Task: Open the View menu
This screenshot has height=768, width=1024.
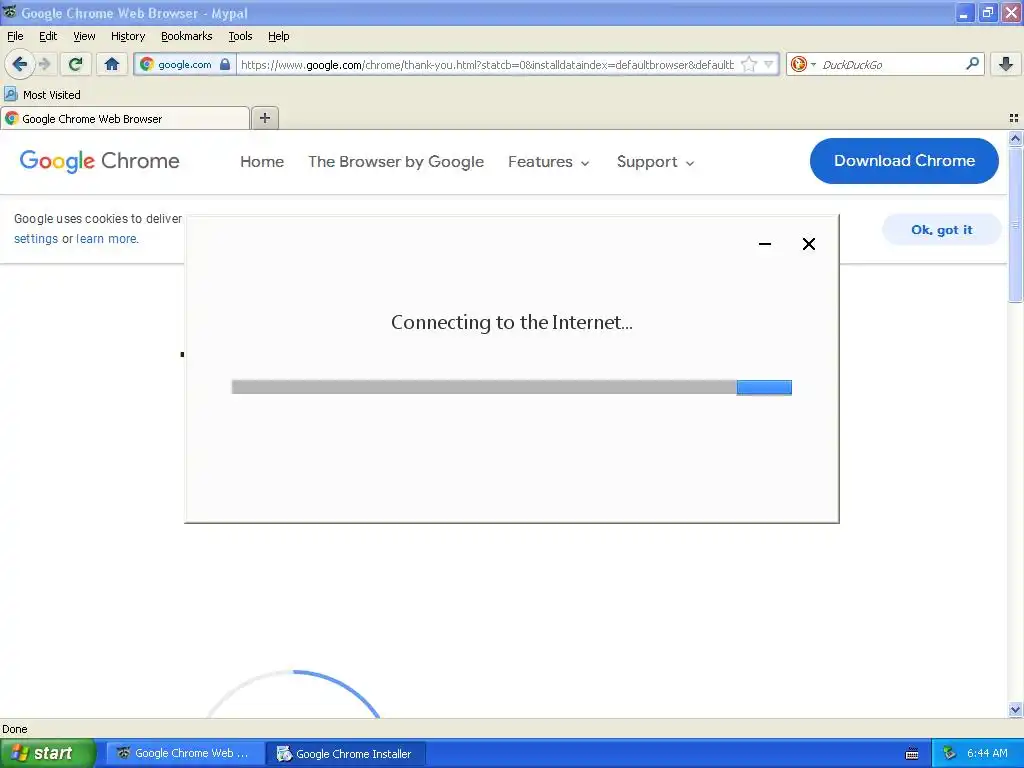Action: click(x=84, y=36)
